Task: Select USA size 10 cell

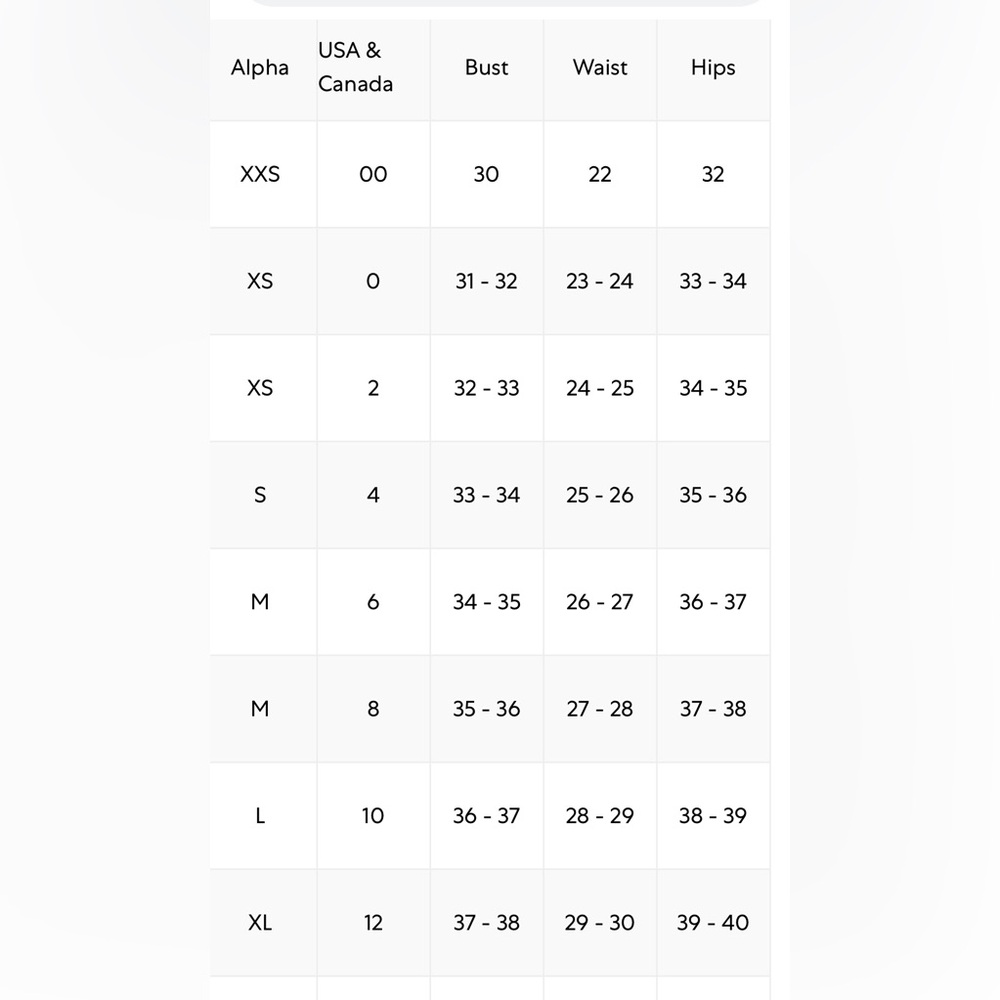Action: 373,816
